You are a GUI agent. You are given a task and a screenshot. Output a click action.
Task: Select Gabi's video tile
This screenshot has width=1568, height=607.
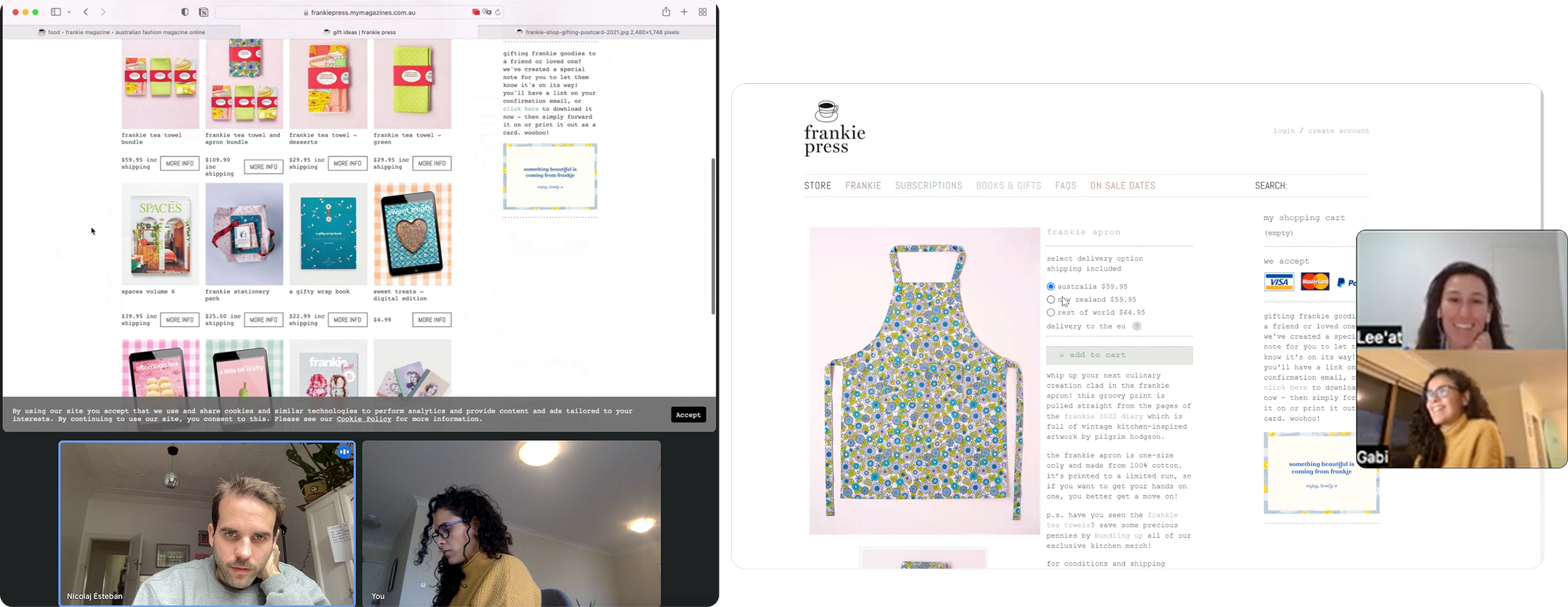(x=1461, y=409)
